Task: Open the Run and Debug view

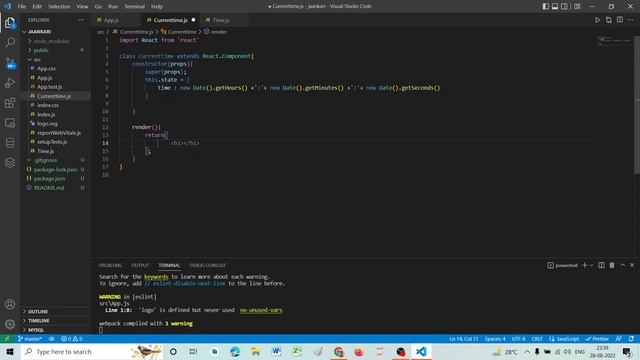Action: point(10,82)
